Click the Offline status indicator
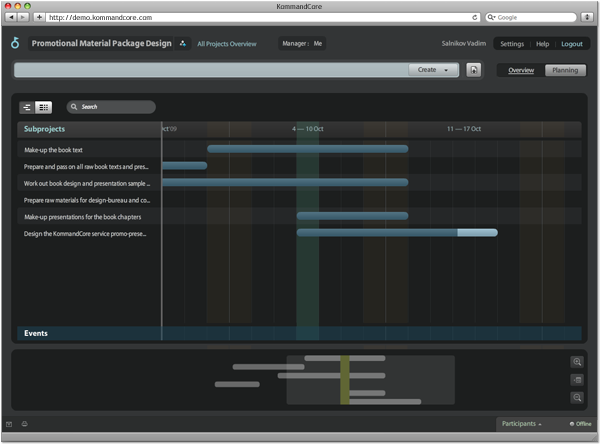Screen dimensions: 600x447 580,424
